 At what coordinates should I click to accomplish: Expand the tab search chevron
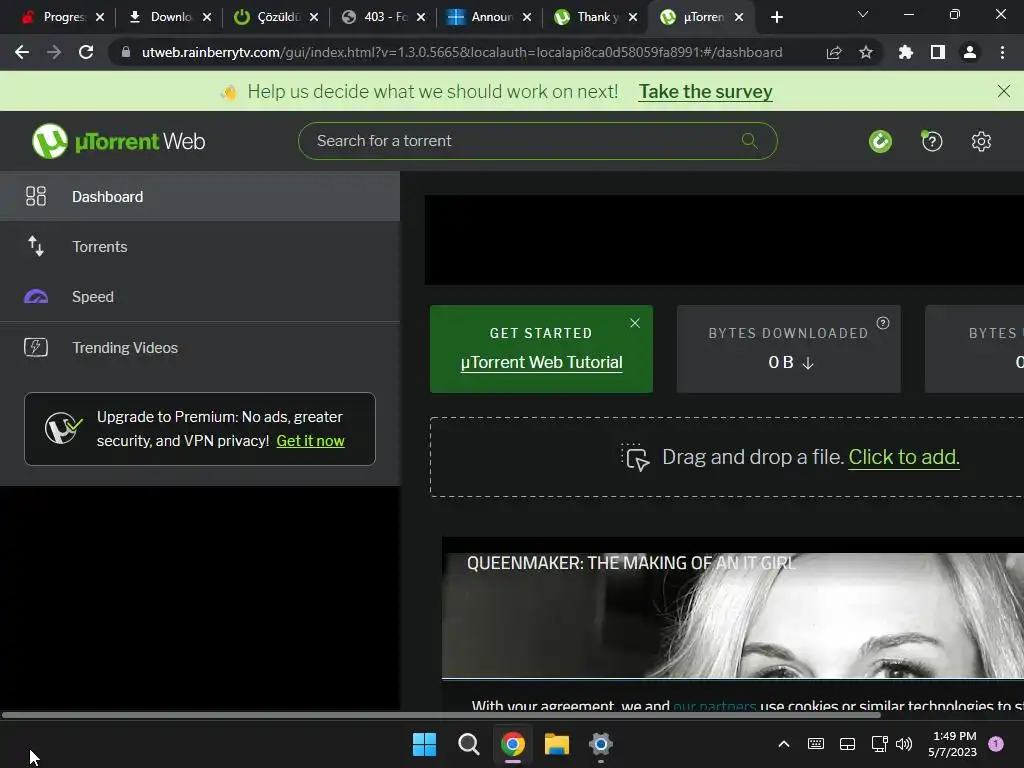[x=863, y=14]
